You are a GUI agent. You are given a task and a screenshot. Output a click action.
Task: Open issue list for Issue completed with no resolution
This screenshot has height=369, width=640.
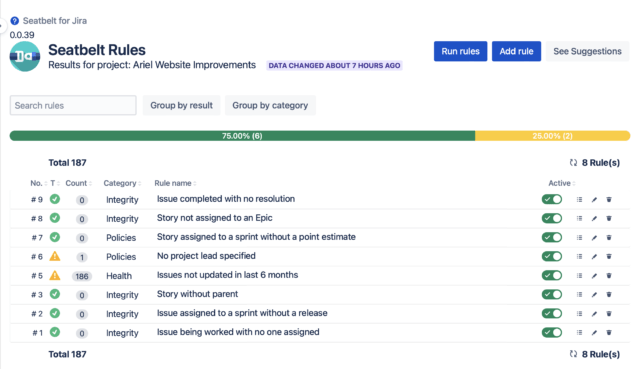click(x=579, y=200)
